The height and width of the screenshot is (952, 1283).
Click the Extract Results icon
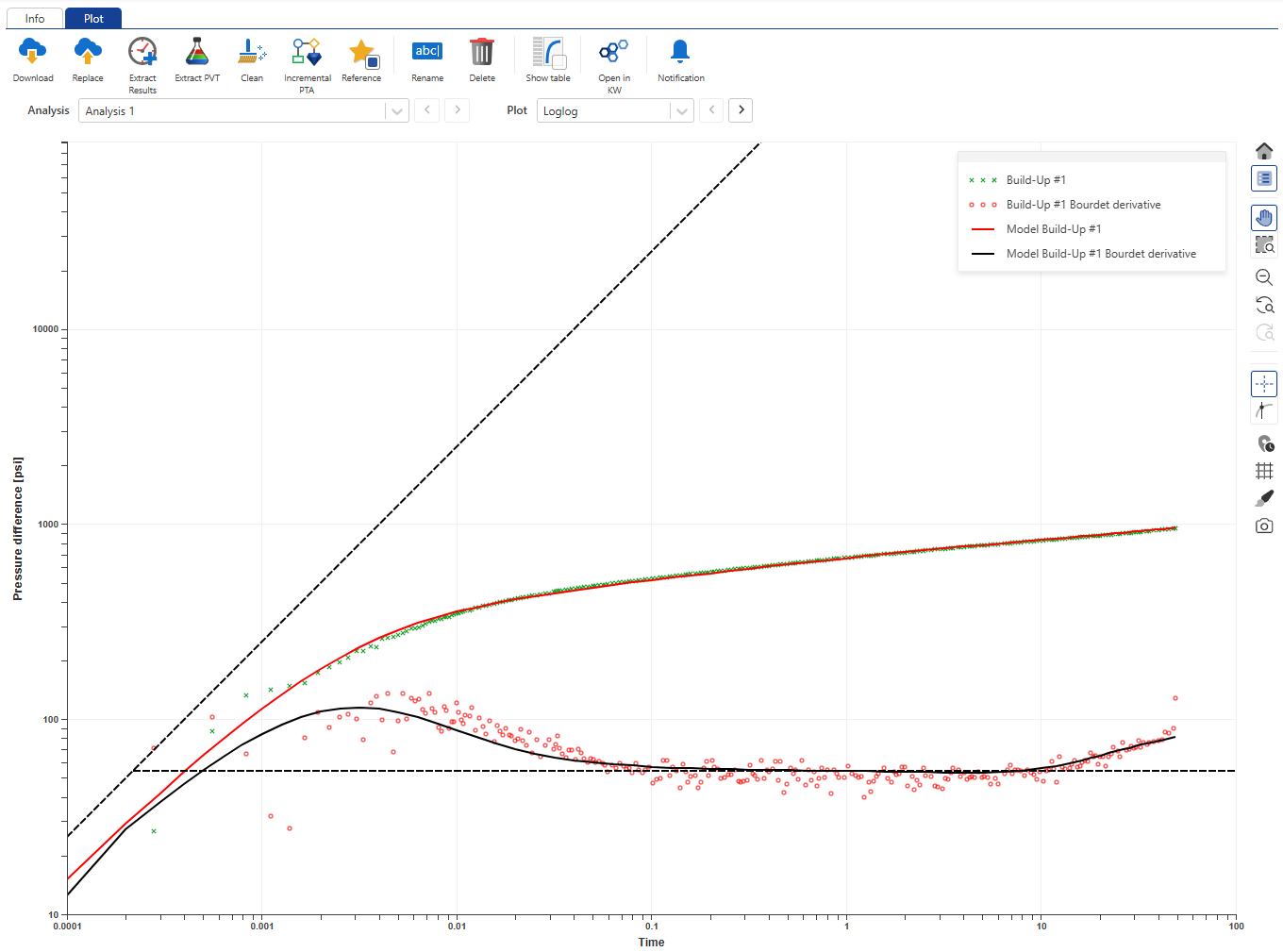[142, 53]
